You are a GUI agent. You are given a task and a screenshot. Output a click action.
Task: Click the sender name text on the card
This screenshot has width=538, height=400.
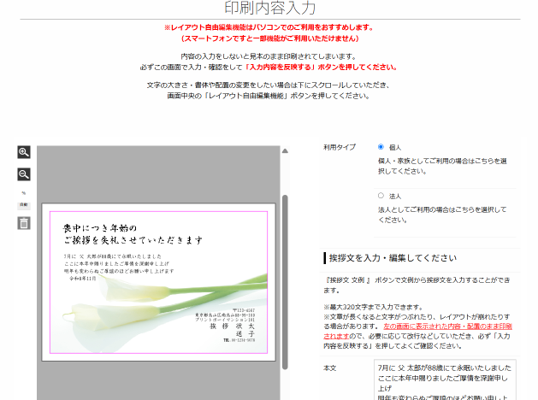coord(233,330)
